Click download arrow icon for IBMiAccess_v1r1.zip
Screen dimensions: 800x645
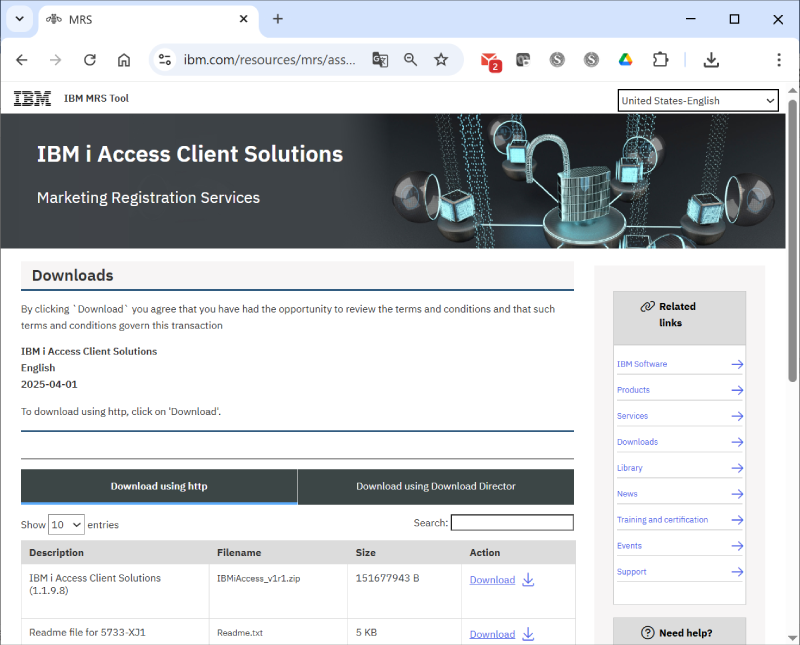(528, 580)
